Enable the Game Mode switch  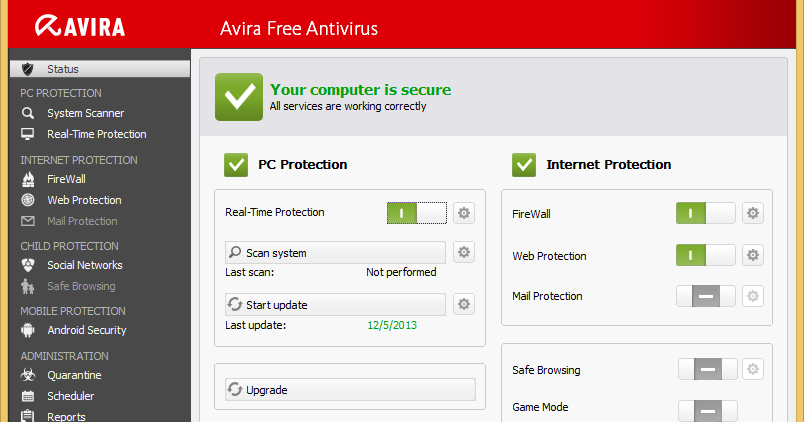click(707, 410)
